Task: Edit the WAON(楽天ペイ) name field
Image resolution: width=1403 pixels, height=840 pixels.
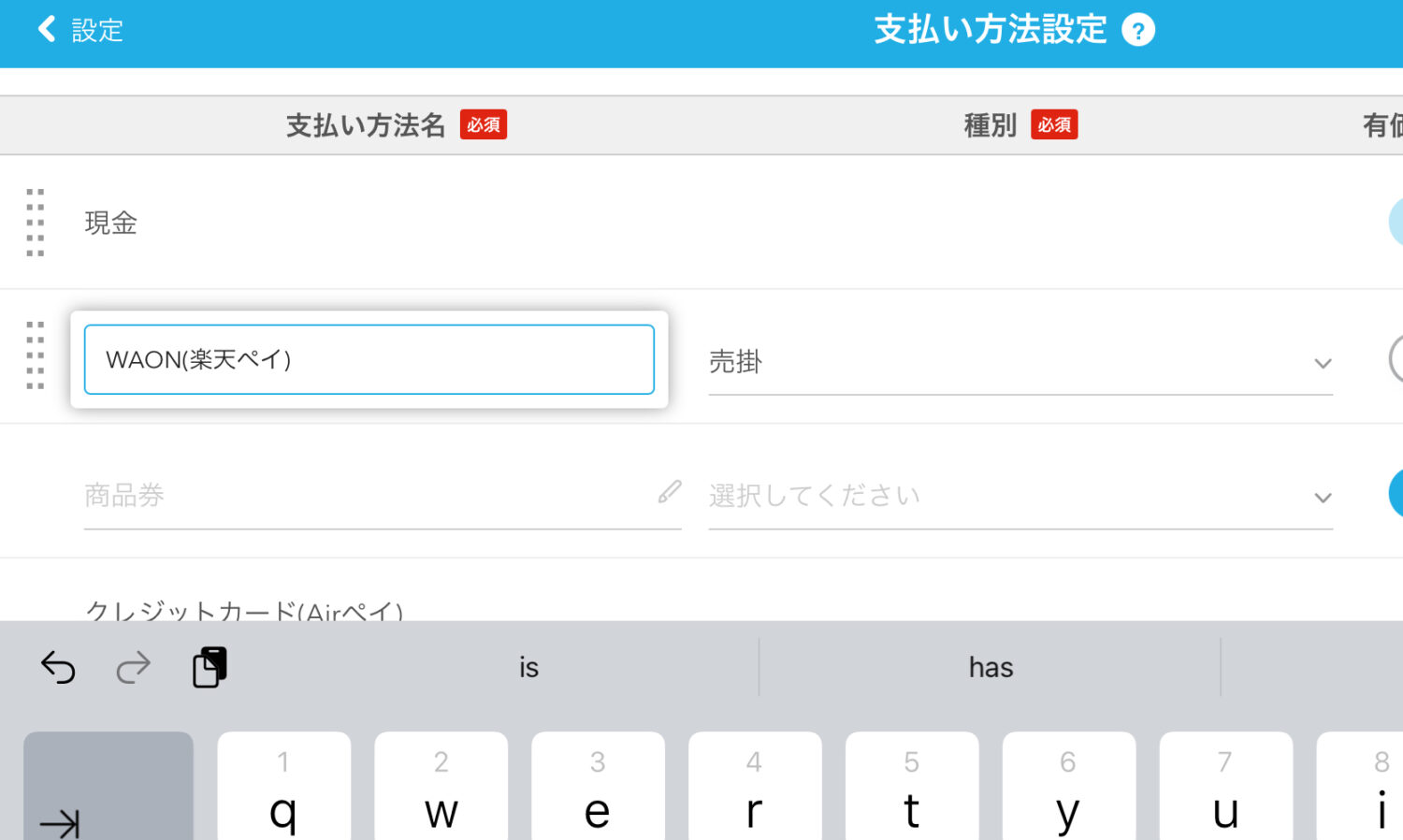Action: coord(369,359)
